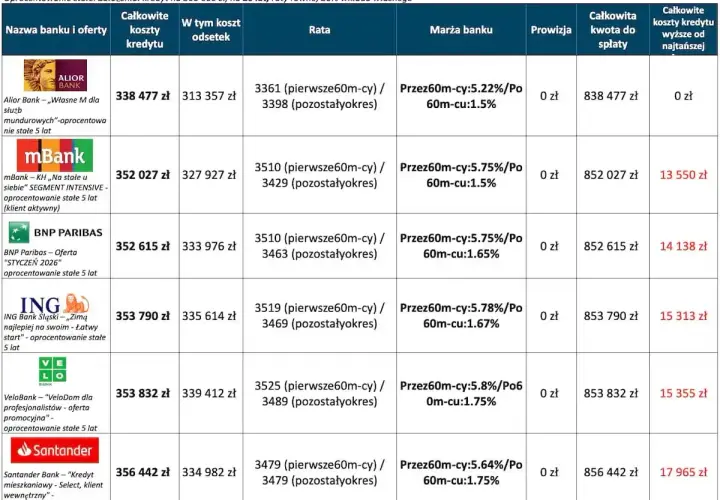The height and width of the screenshot is (500, 720).
Task: Select total repayment '856 442 zł'
Action: (x=611, y=472)
